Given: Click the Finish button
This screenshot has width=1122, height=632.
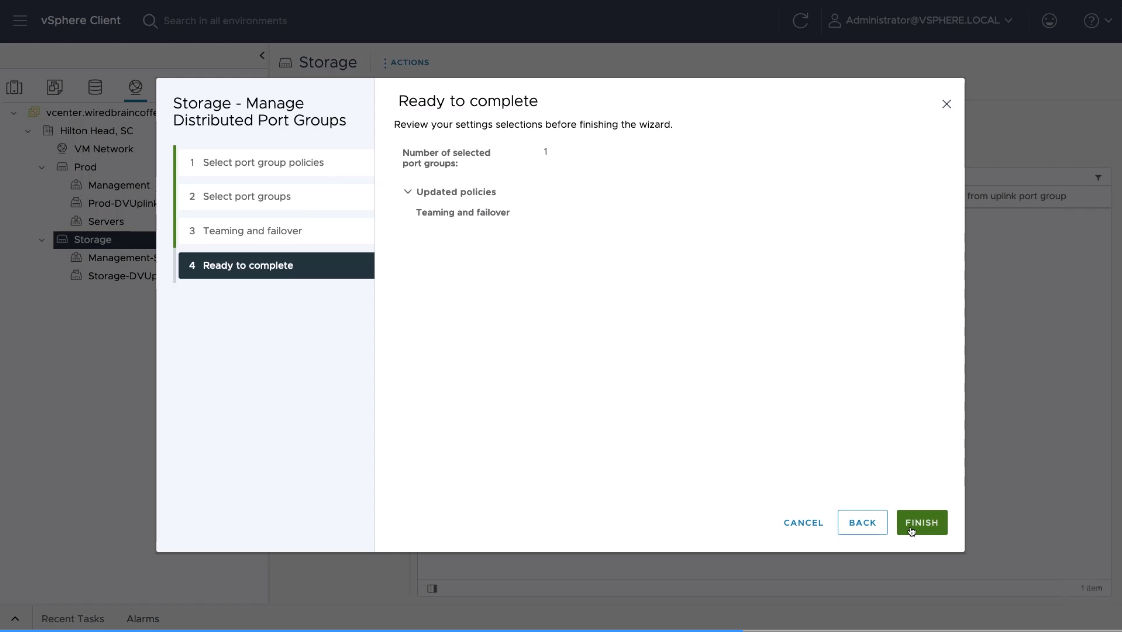Looking at the screenshot, I should (x=921, y=523).
